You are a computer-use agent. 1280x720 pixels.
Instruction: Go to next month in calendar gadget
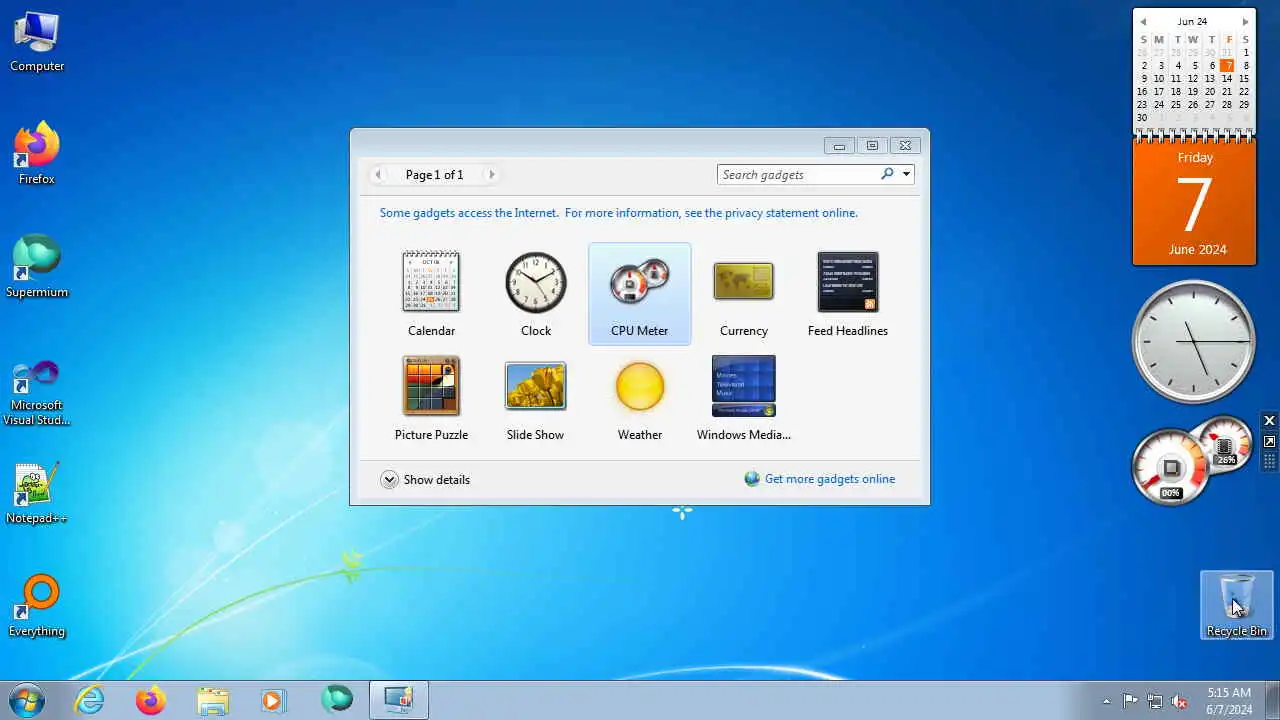pos(1245,21)
